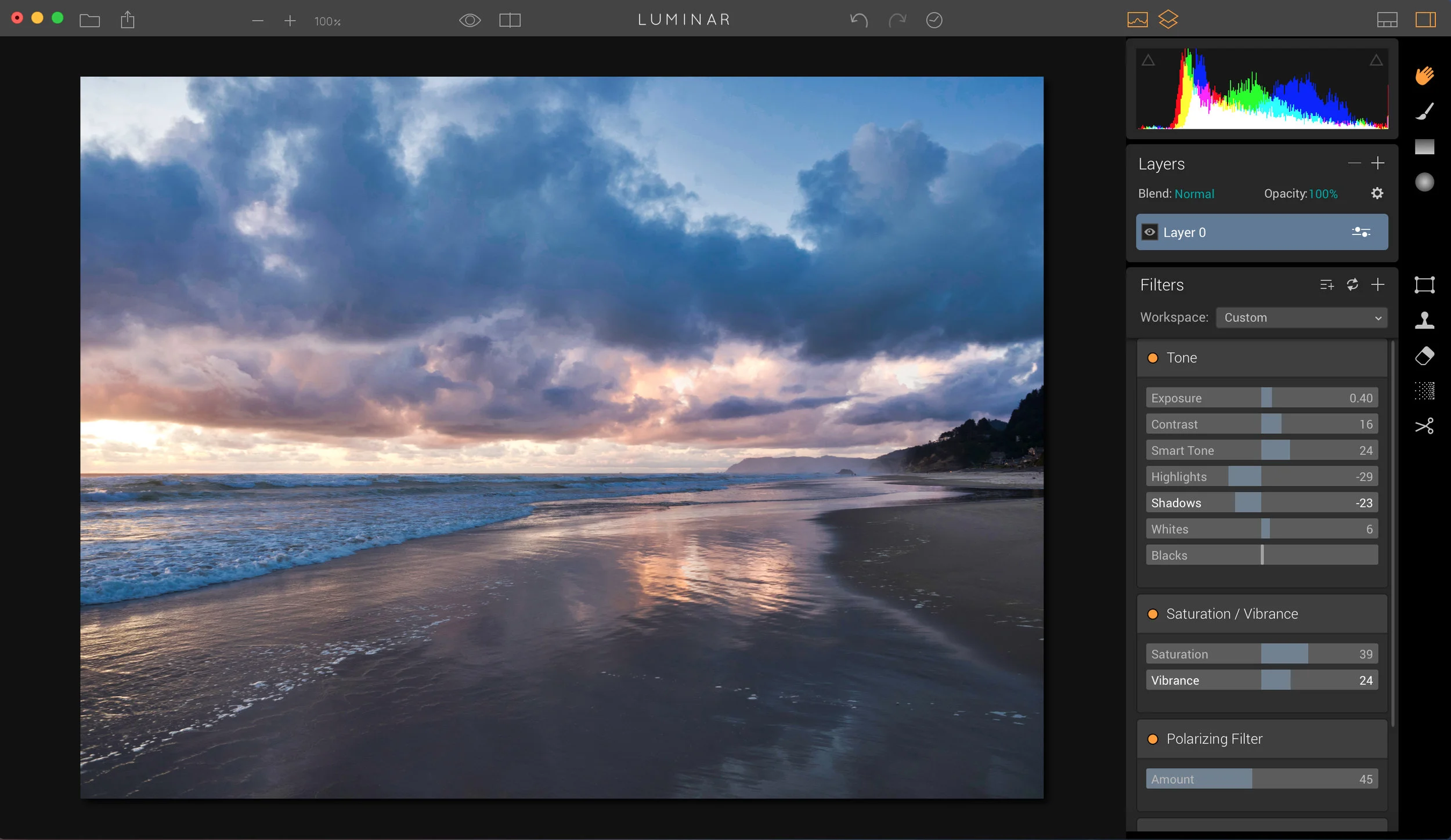Viewport: 1451px width, 840px height.
Task: Open Layer 0 adjustments sliders icon
Action: click(1360, 232)
